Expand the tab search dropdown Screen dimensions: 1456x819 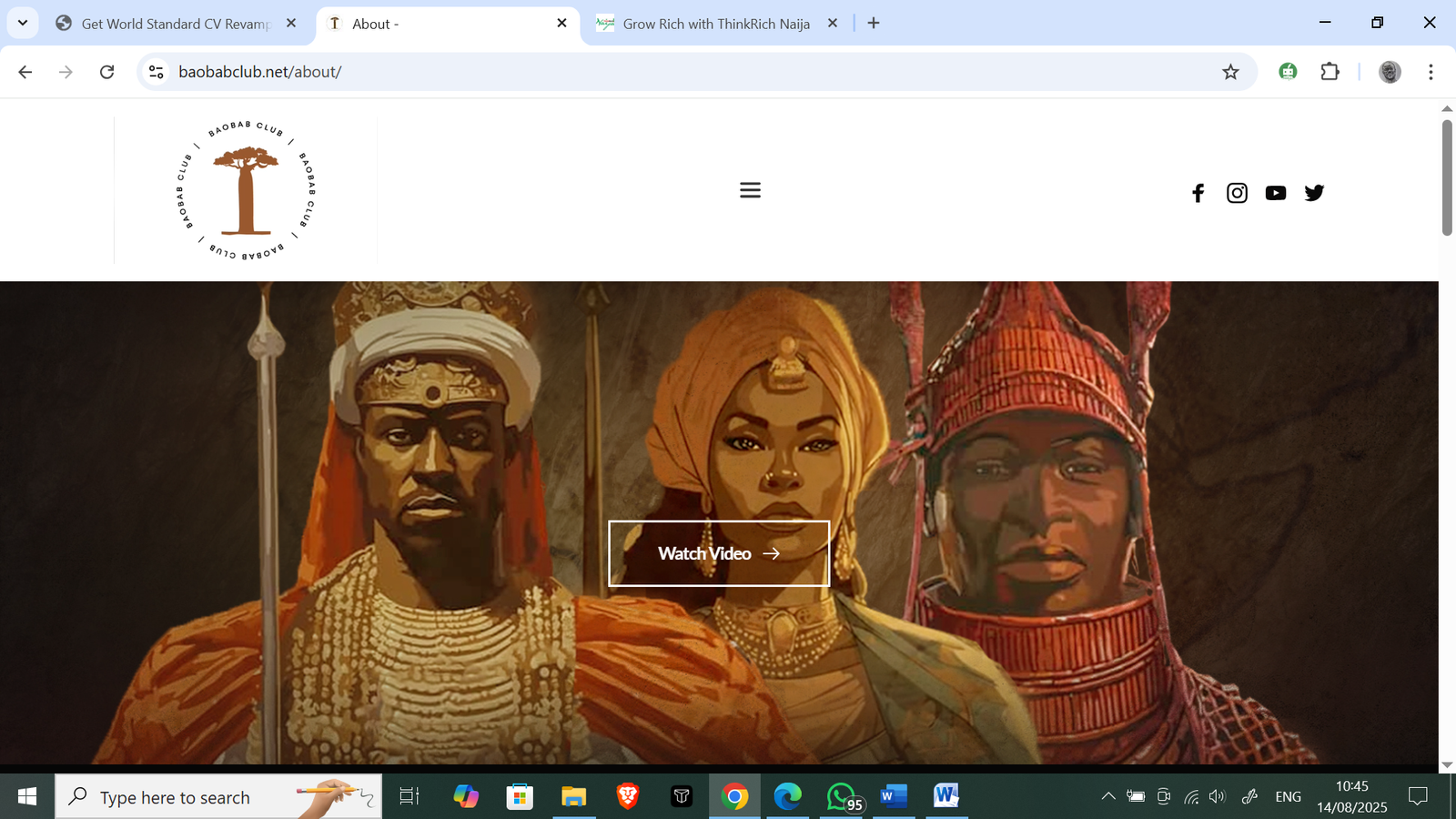click(23, 23)
